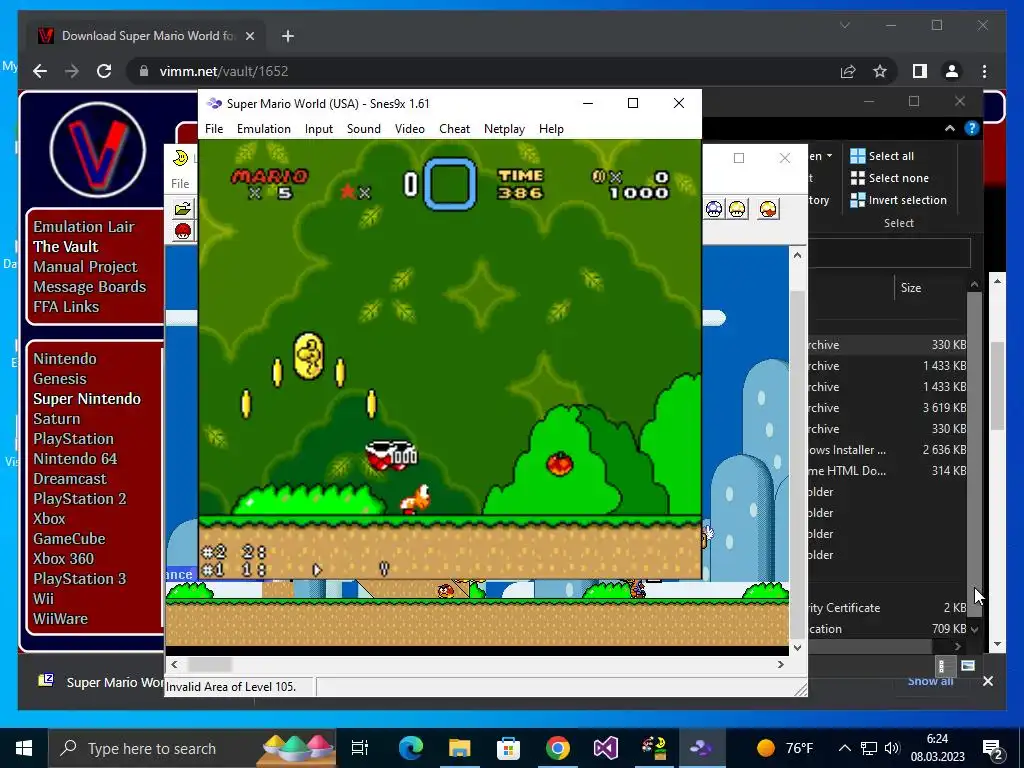Open Chrome three-dot menu
This screenshot has width=1024, height=768.
[x=984, y=71]
